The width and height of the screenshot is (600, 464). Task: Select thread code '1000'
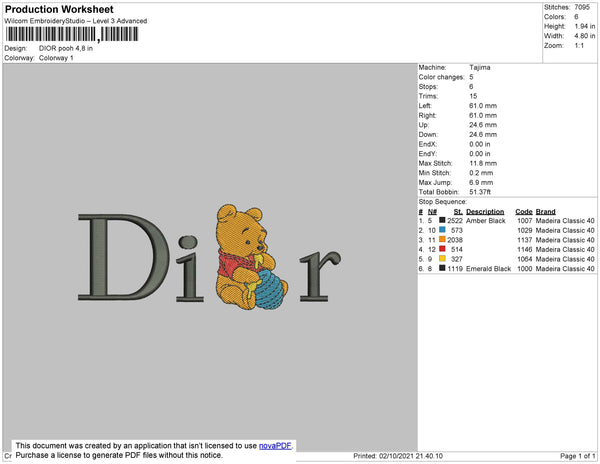tap(525, 269)
